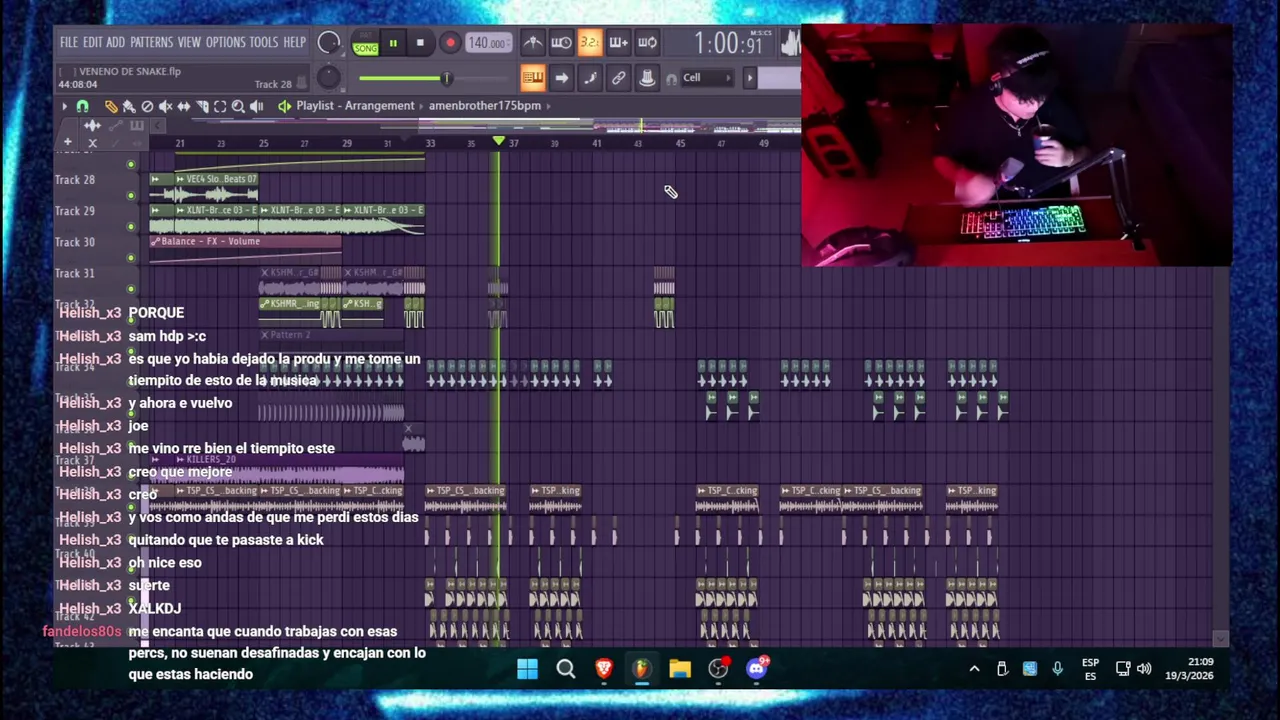The width and height of the screenshot is (1280, 720).
Task: Open the FILE menu
Action: coord(68,43)
